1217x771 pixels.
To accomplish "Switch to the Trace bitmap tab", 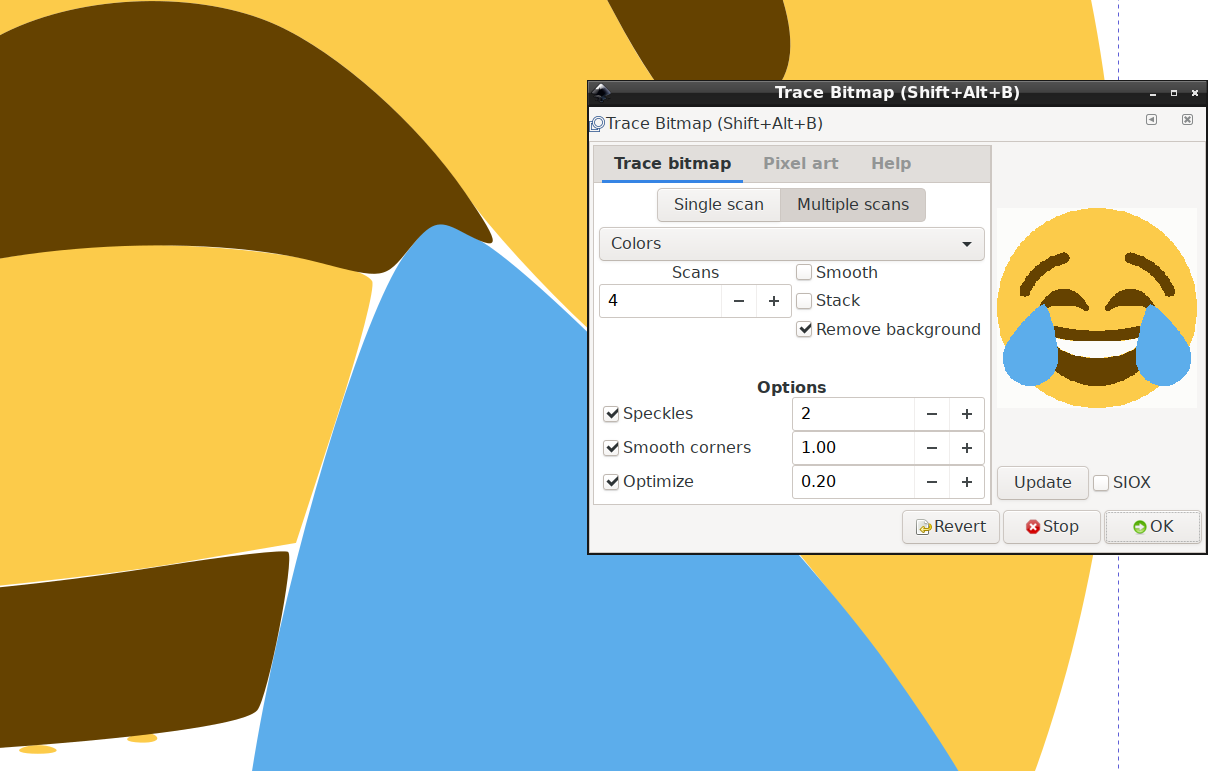I will click(x=672, y=164).
